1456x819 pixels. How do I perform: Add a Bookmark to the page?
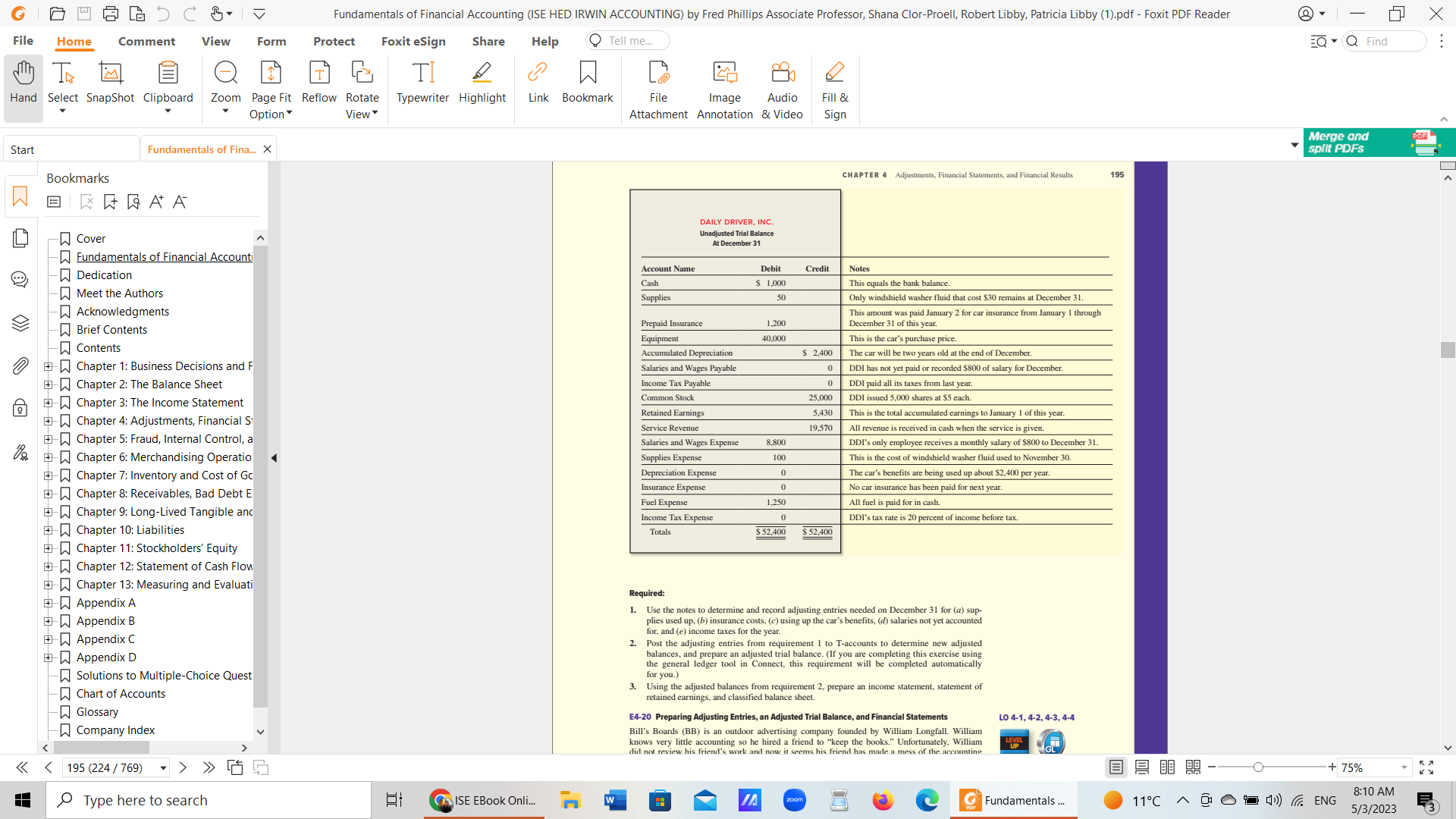[588, 83]
